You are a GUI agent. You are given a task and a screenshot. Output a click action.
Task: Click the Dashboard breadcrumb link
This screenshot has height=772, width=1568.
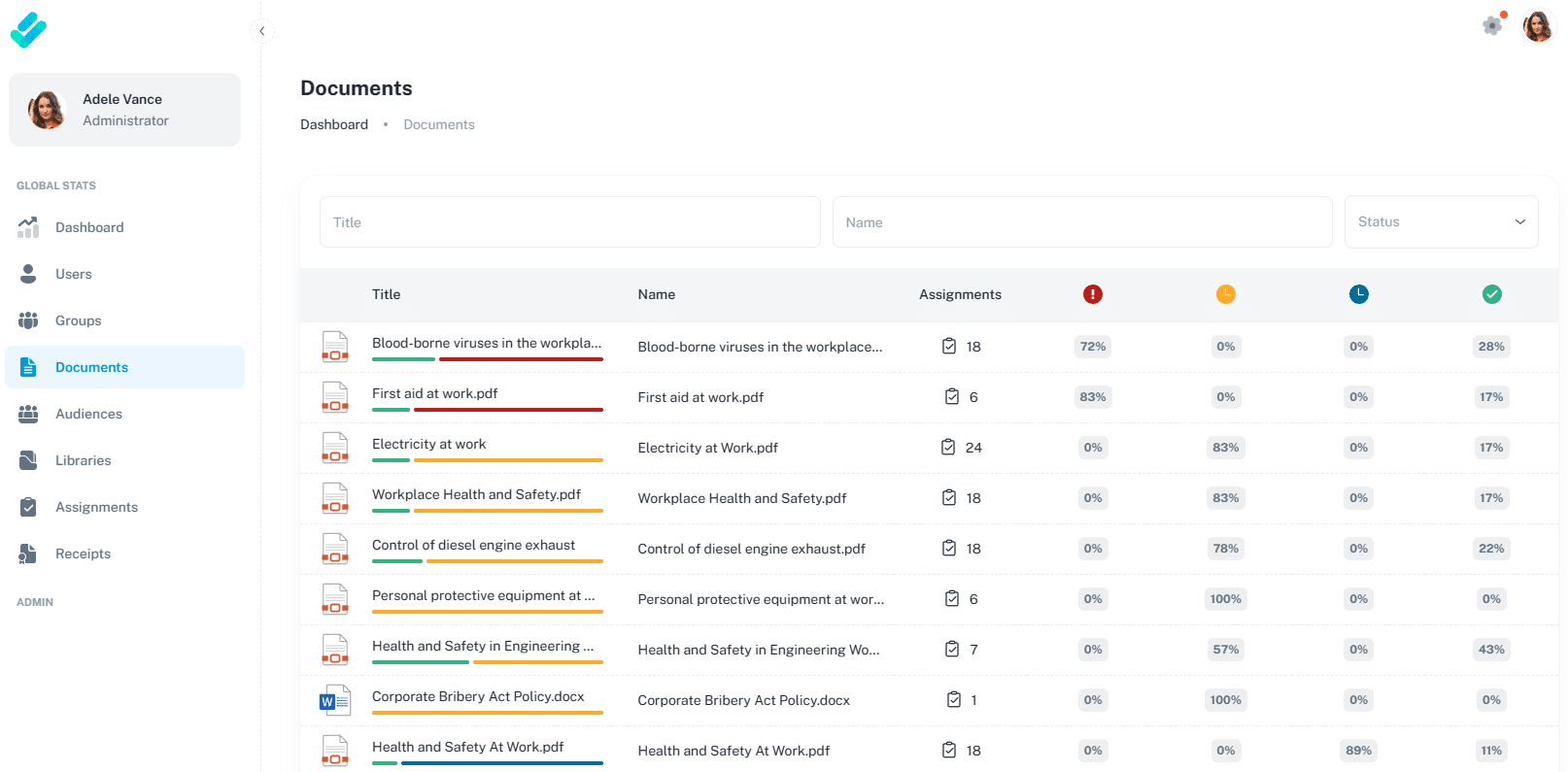(x=333, y=124)
